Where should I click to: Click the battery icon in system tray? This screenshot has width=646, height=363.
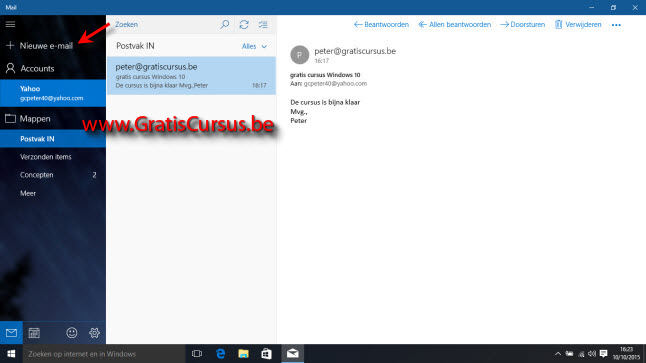[569, 354]
